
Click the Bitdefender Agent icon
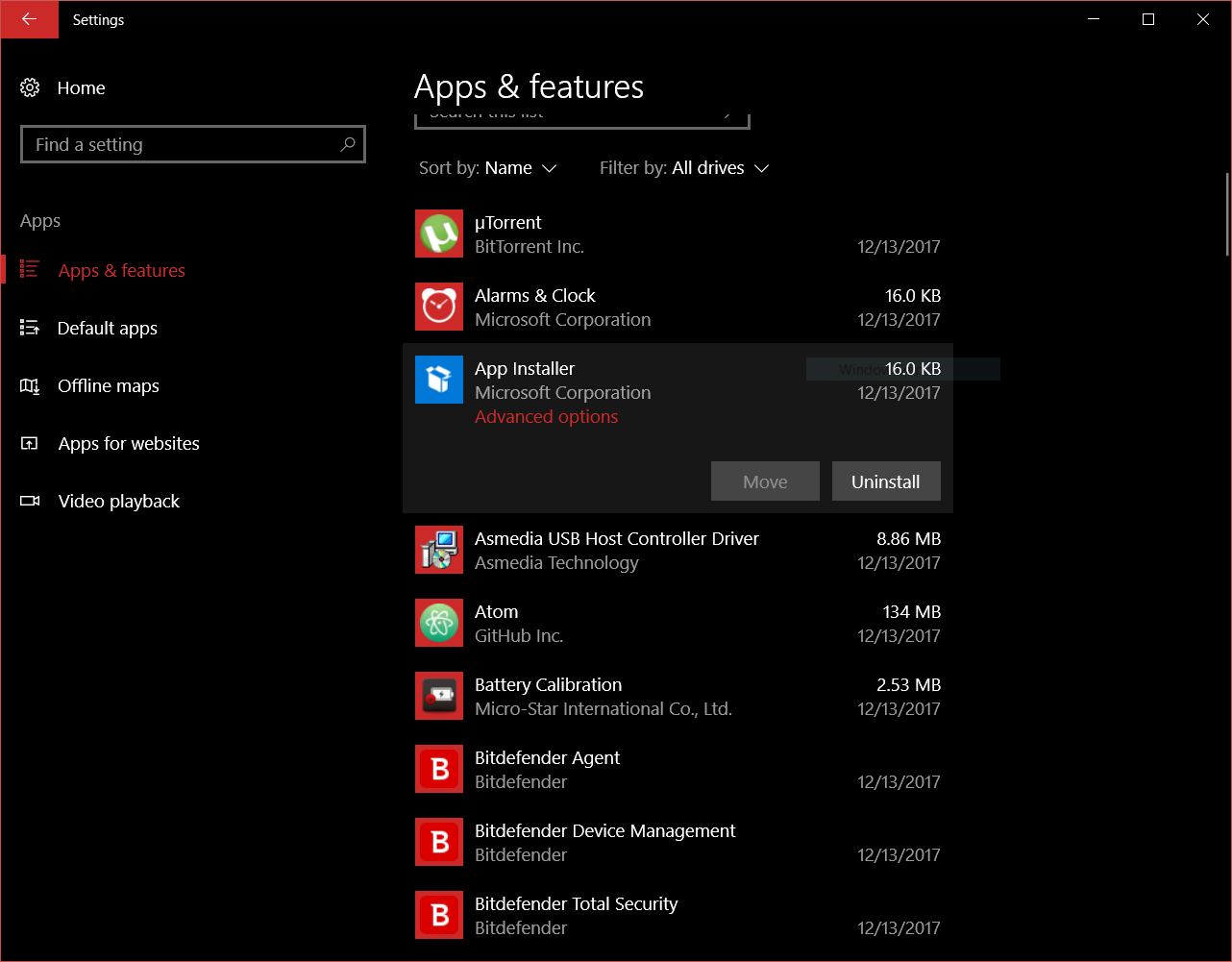pos(439,769)
